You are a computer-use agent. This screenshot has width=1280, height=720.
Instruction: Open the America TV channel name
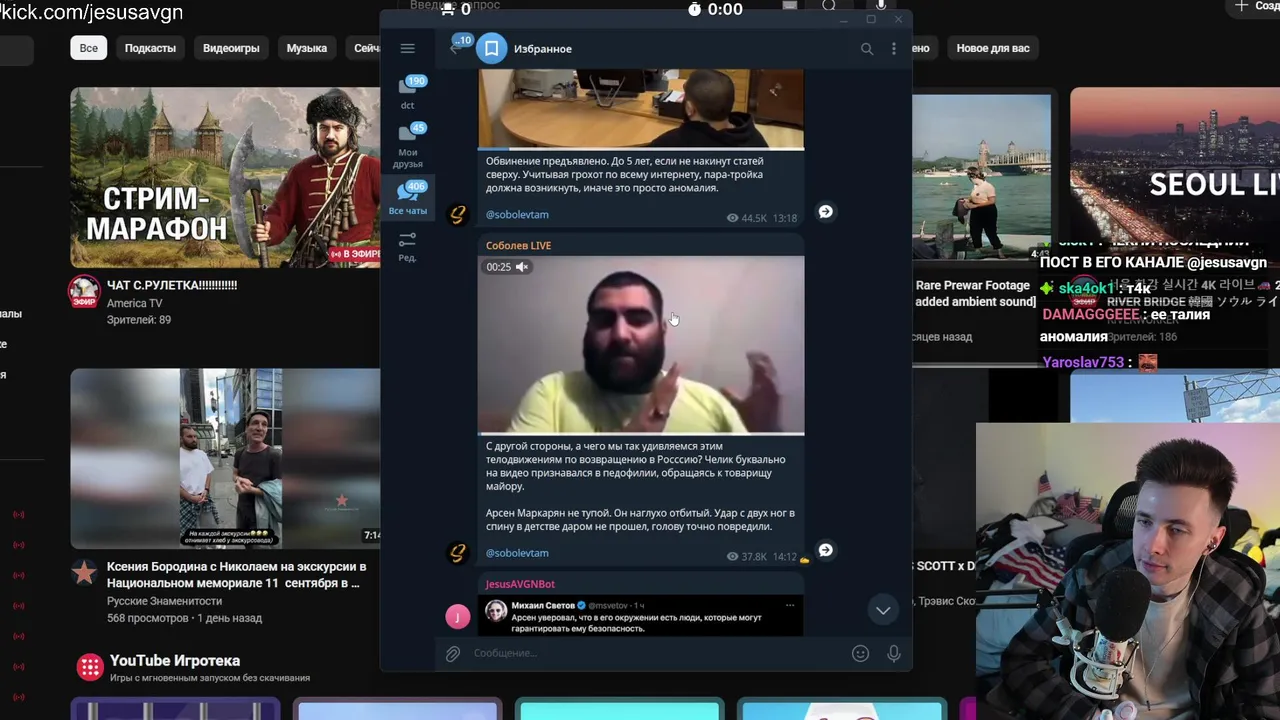click(134, 303)
